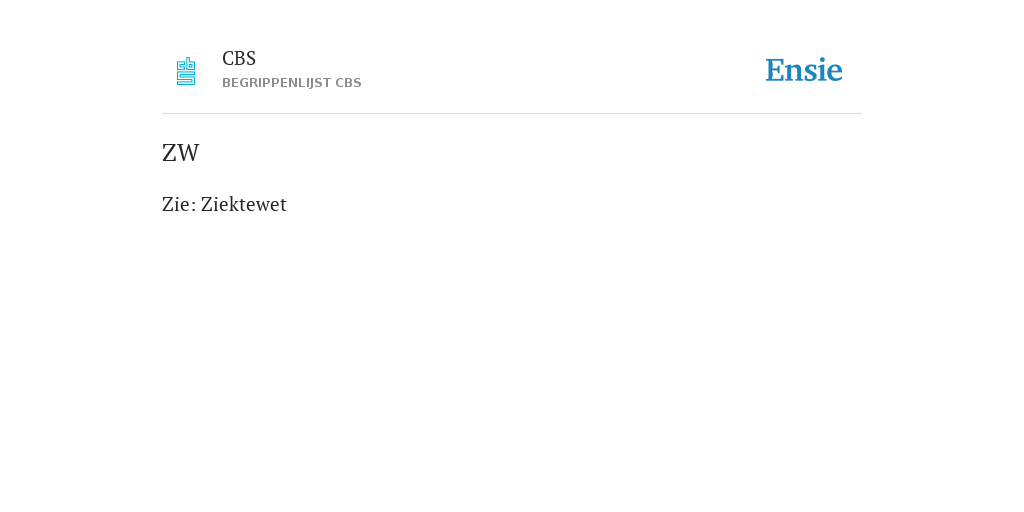The width and height of the screenshot is (1024, 512).
Task: Click the top 'cb' part of the CBS logo
Action: click(x=186, y=63)
